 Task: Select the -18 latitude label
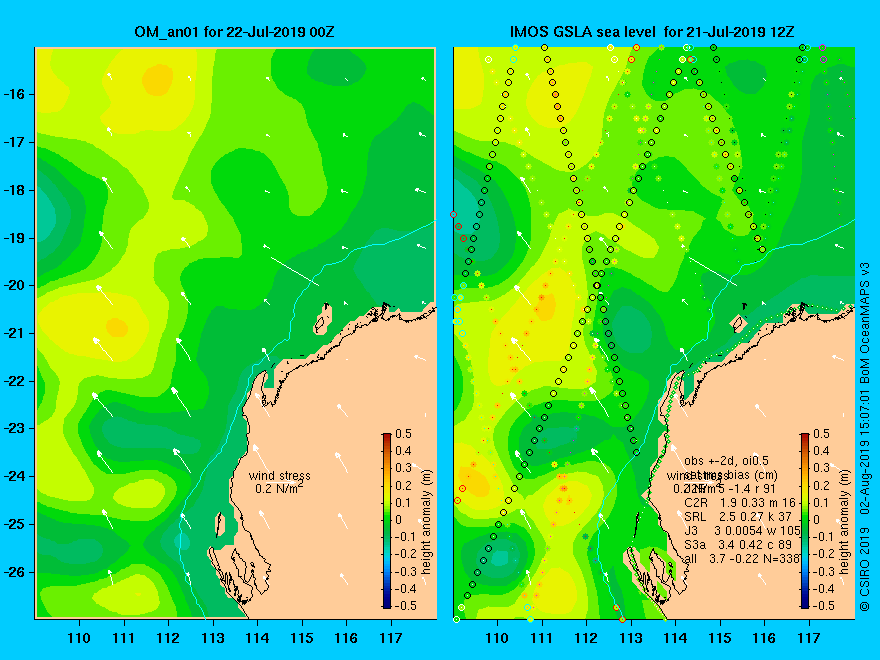[x=14, y=190]
